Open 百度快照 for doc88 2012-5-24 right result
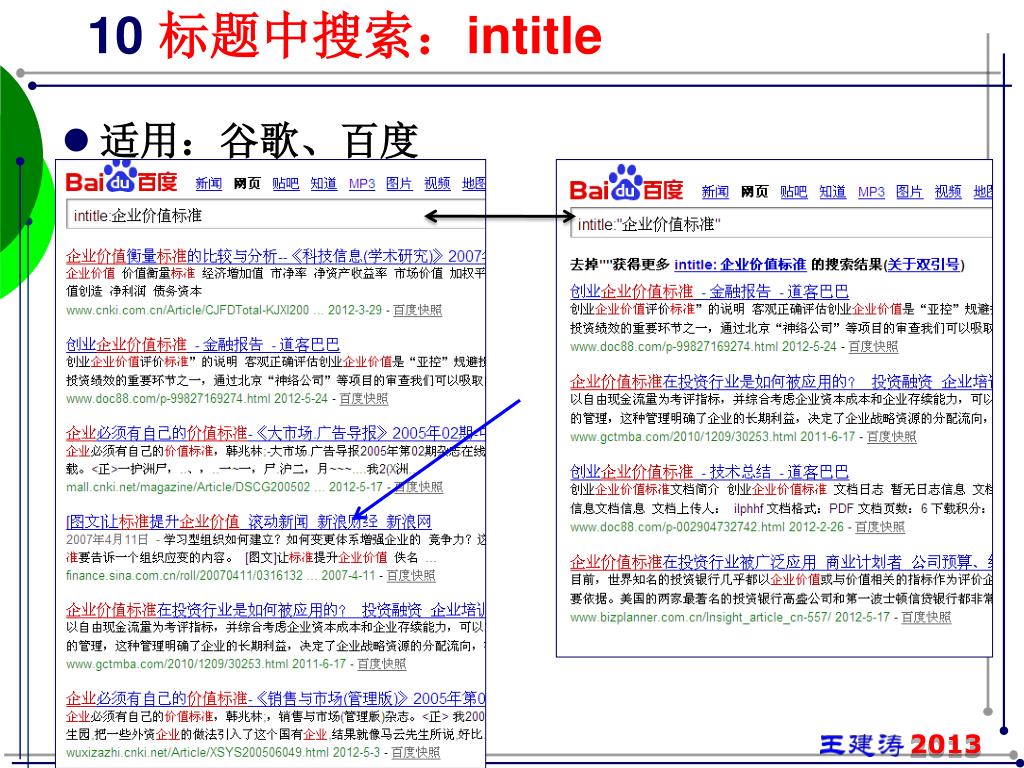Image resolution: width=1024 pixels, height=768 pixels. coord(873,347)
